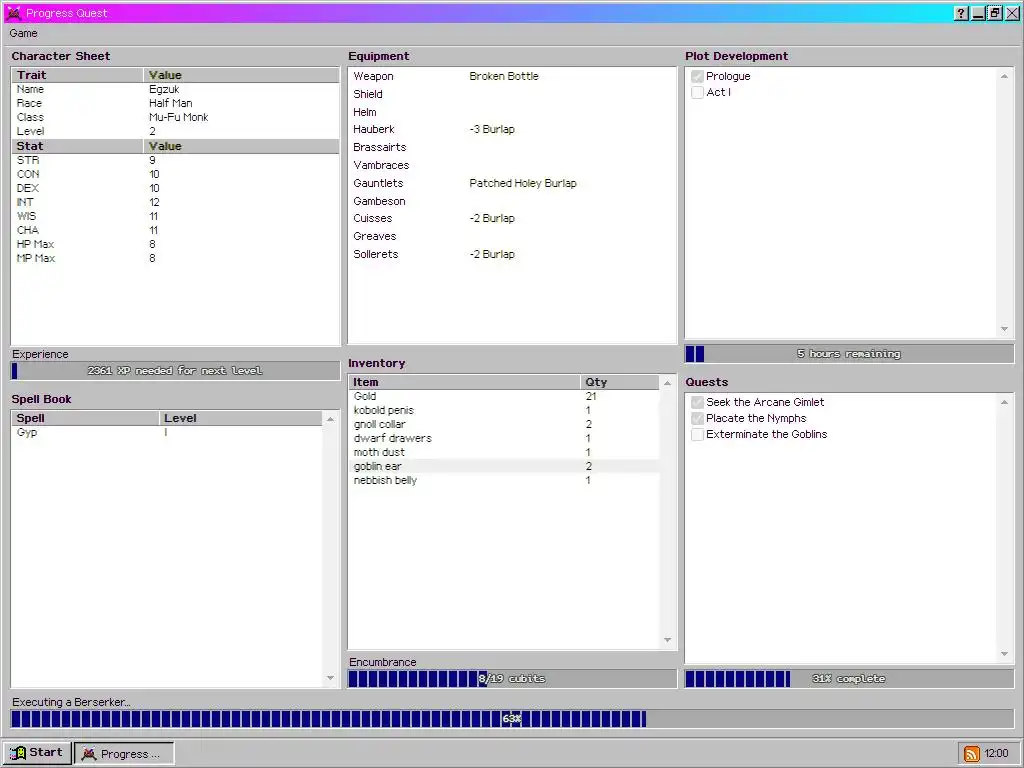This screenshot has width=1024, height=768.
Task: Click the STR stat row
Action: 176,160
